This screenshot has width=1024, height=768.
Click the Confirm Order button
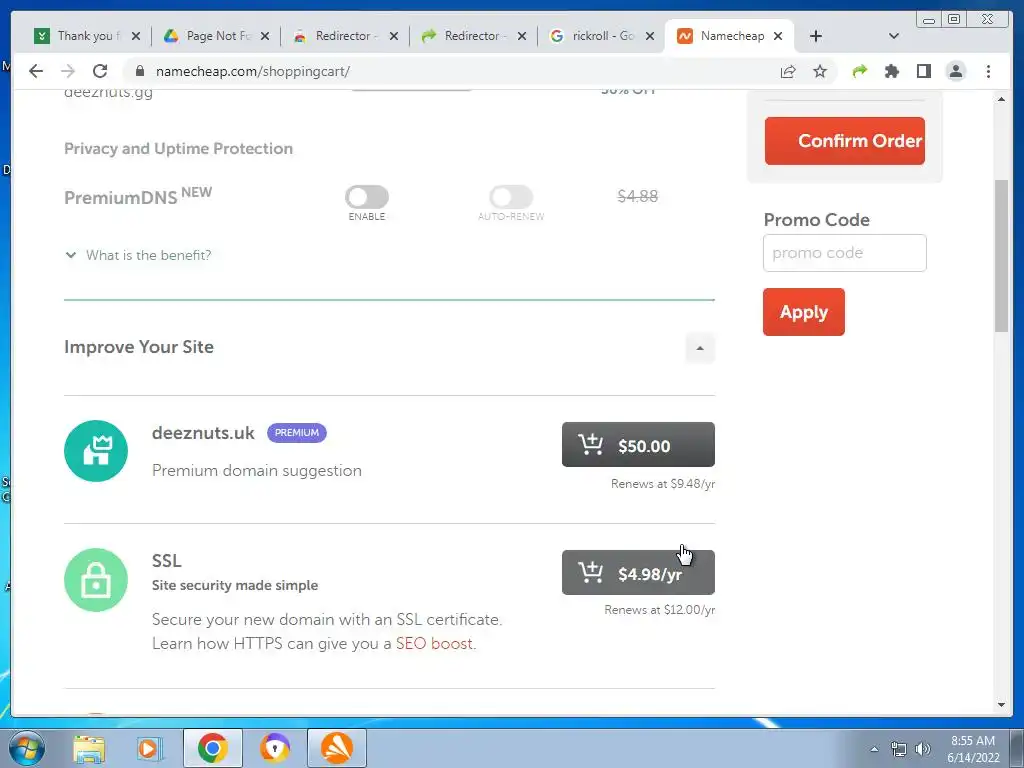coord(844,141)
